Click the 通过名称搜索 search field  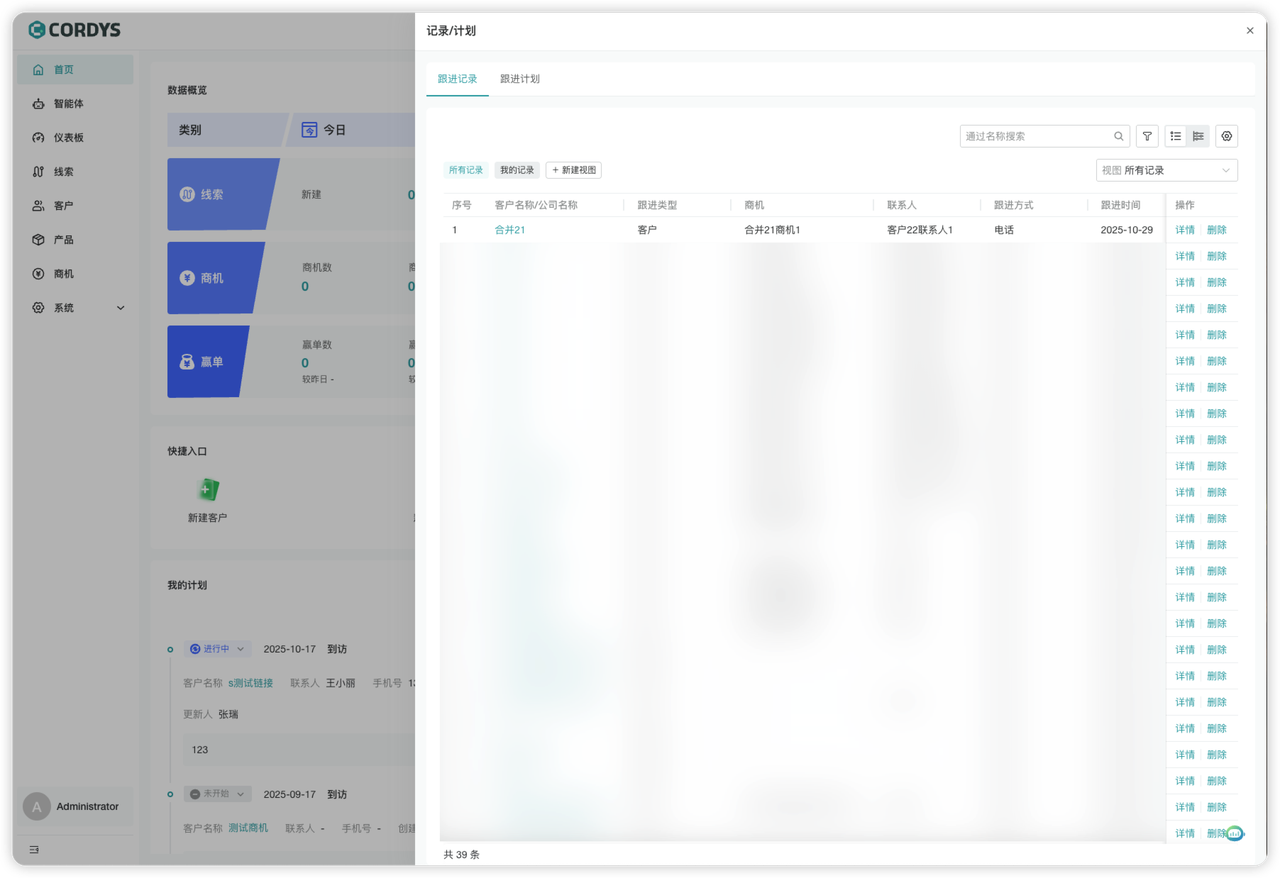coord(1036,136)
